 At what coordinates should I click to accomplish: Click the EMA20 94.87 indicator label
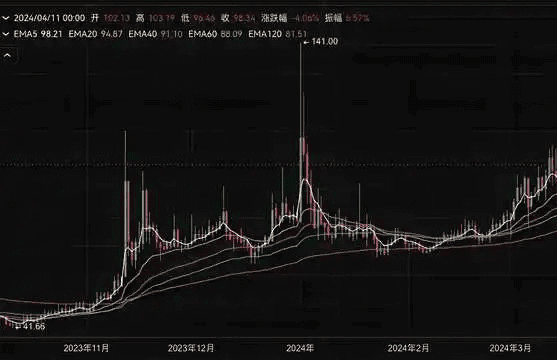(x=96, y=34)
